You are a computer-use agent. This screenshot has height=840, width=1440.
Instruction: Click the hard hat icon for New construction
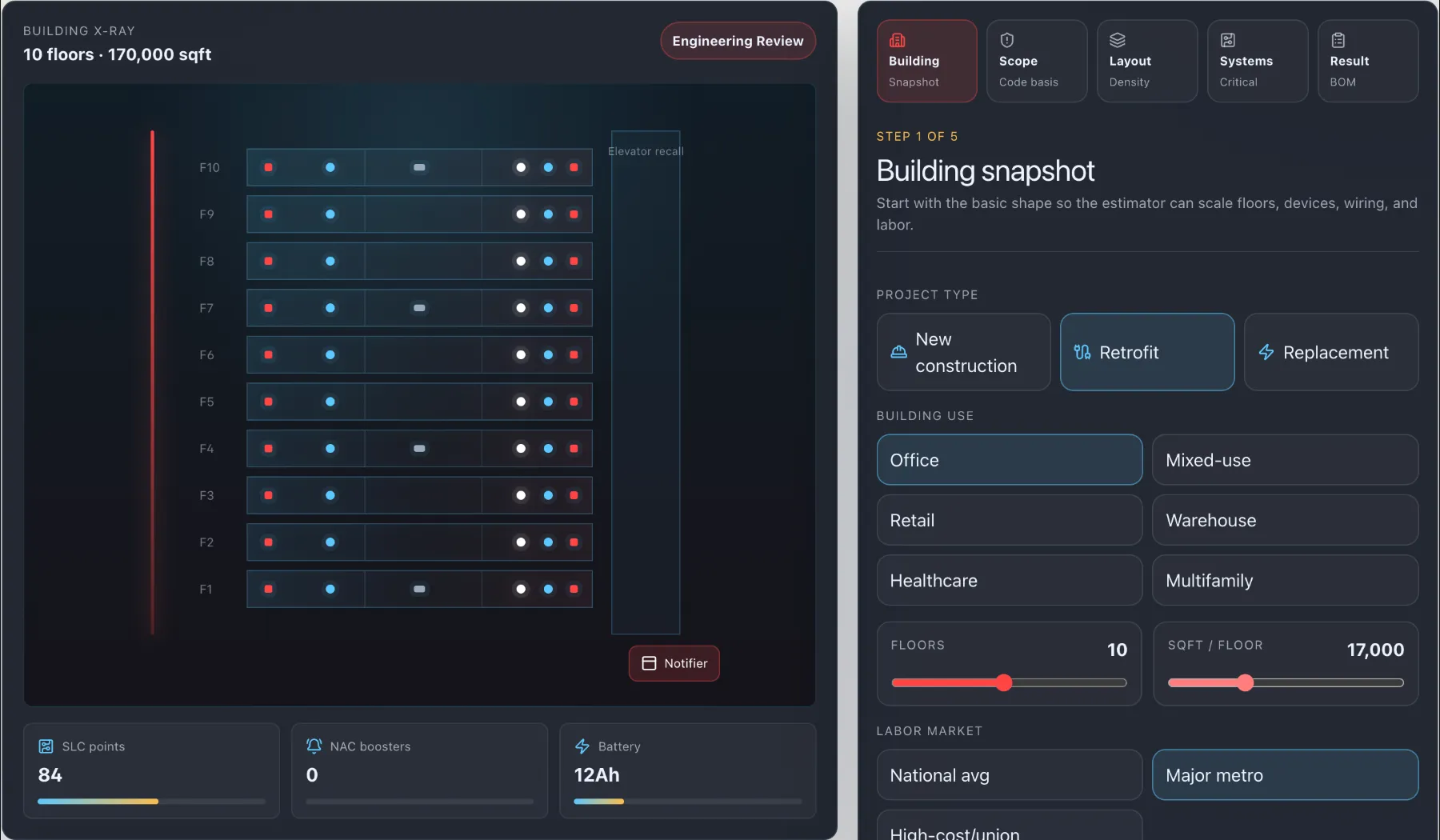[x=898, y=352]
